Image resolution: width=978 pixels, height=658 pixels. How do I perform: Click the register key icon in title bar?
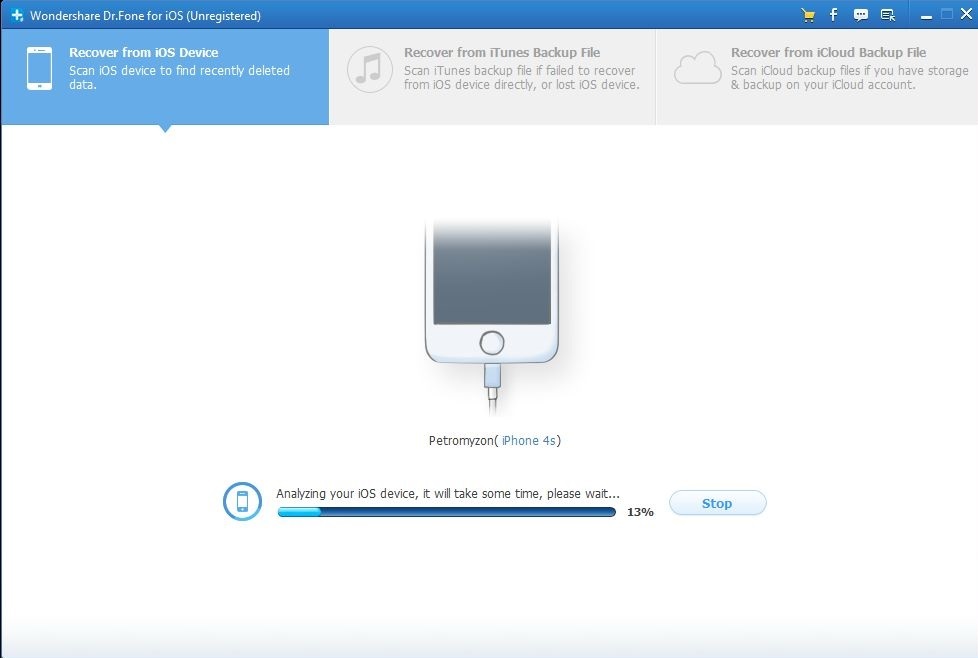(888, 16)
